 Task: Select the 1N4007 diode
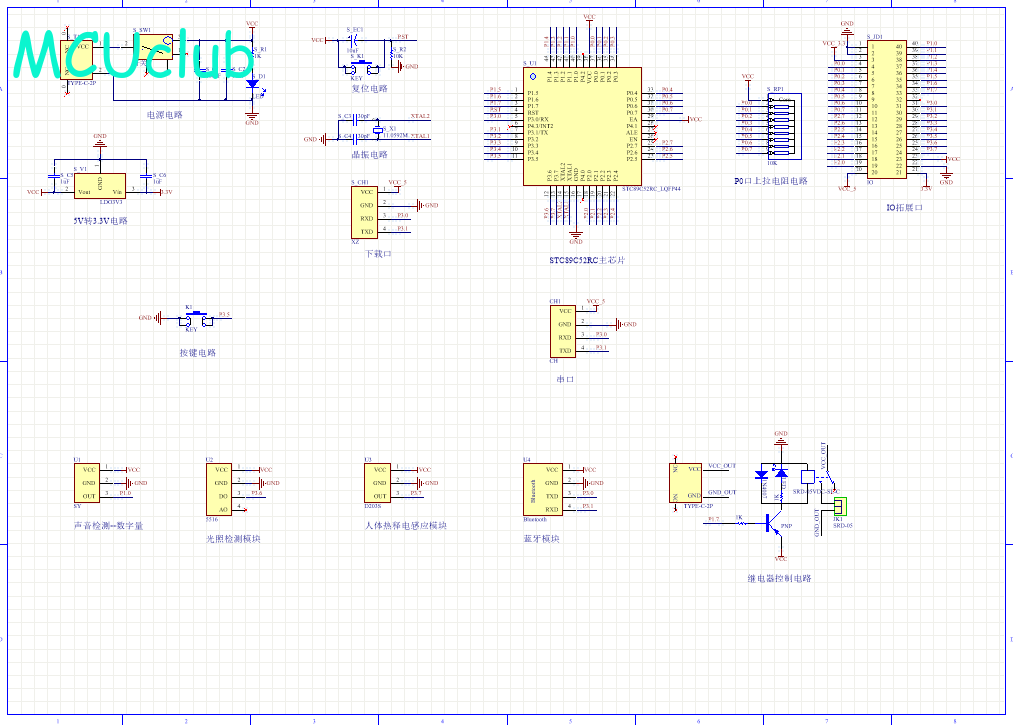coord(761,476)
